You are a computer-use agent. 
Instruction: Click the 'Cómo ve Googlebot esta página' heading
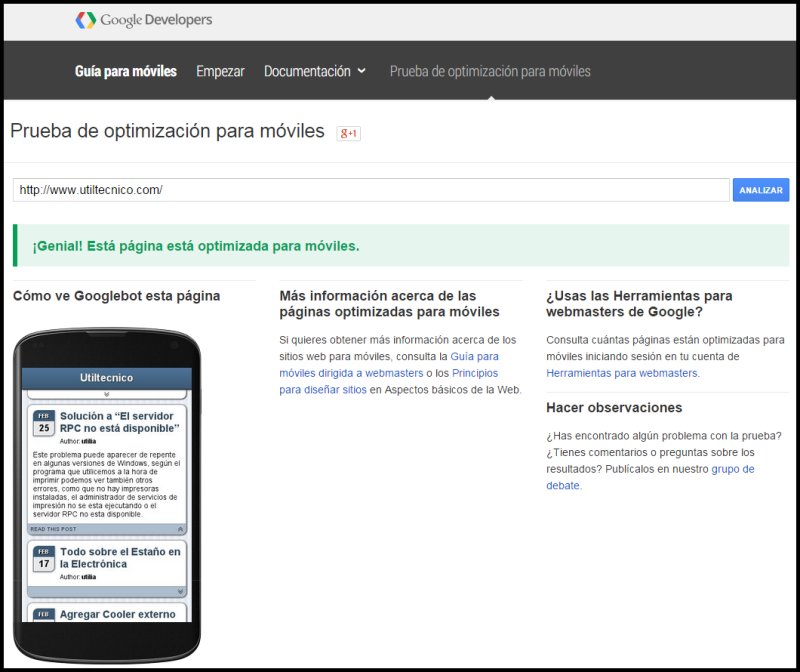click(x=116, y=296)
